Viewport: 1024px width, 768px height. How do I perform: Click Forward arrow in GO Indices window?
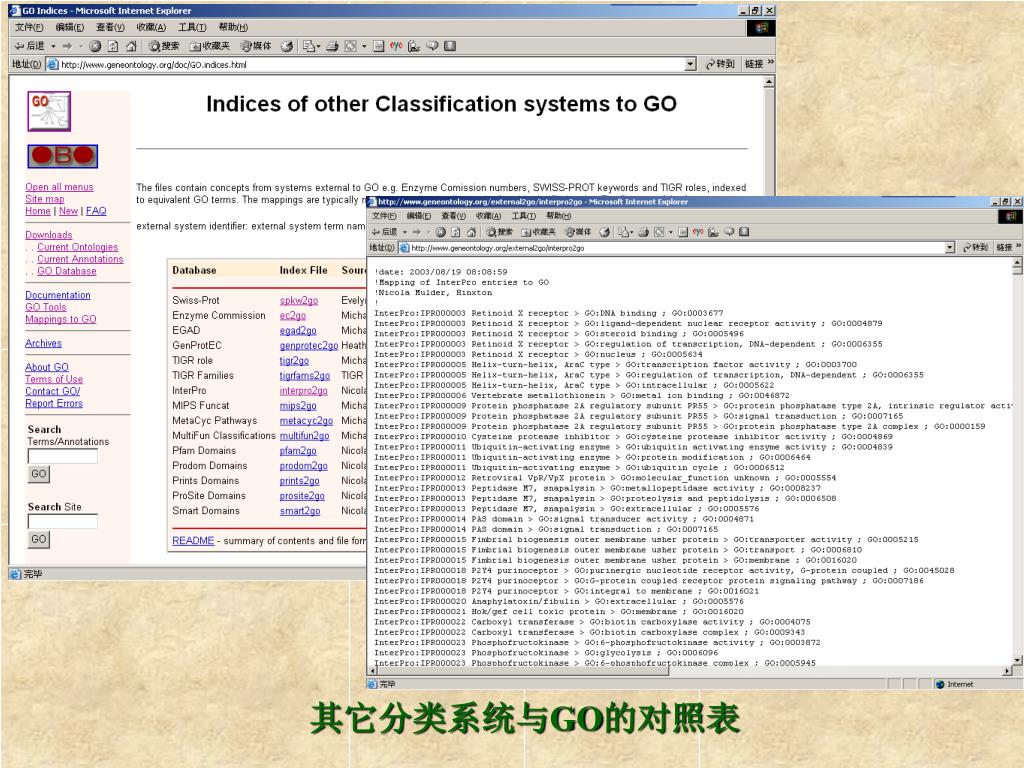tap(67, 46)
